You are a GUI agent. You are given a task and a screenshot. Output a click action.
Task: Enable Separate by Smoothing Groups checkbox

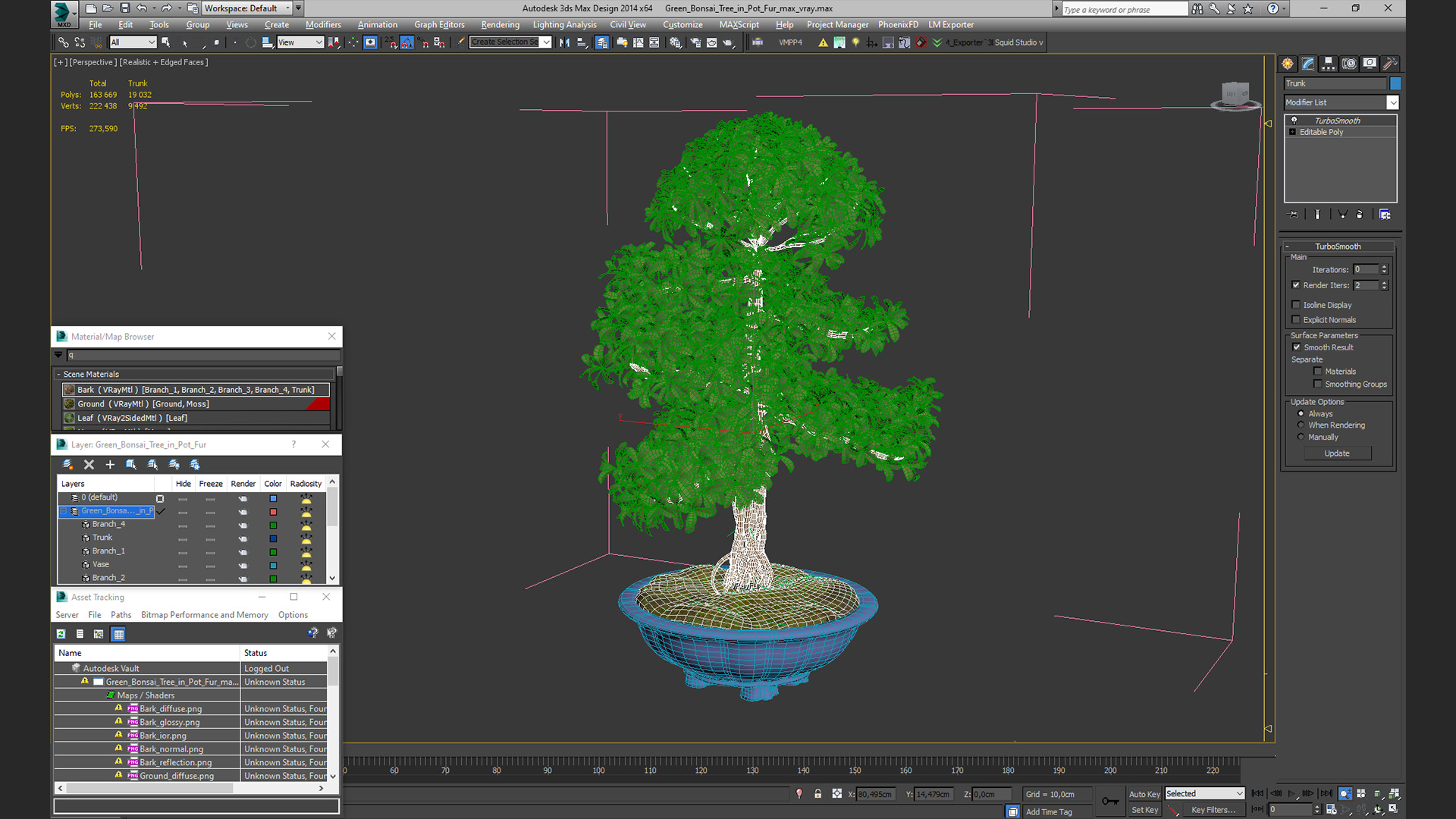[1318, 384]
